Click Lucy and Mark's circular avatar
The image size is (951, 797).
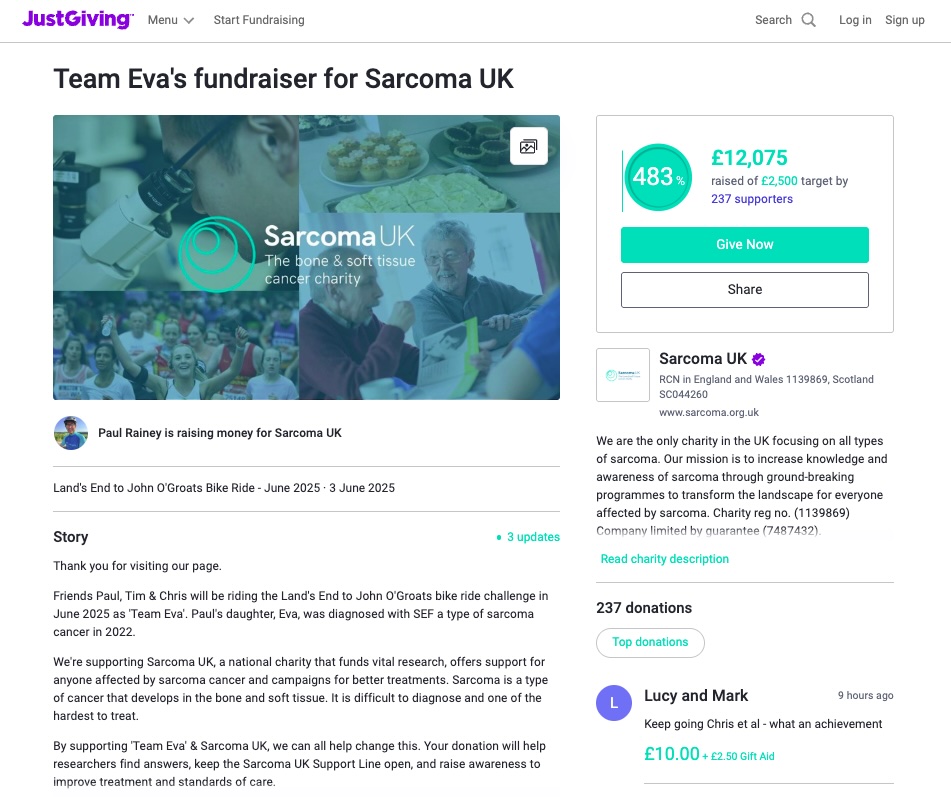[613, 703]
